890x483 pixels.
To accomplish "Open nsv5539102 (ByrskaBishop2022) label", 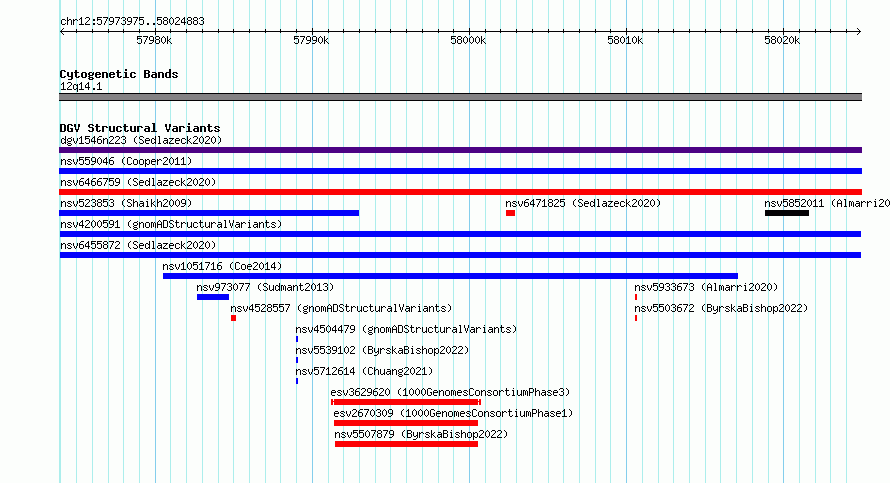I will coord(382,350).
